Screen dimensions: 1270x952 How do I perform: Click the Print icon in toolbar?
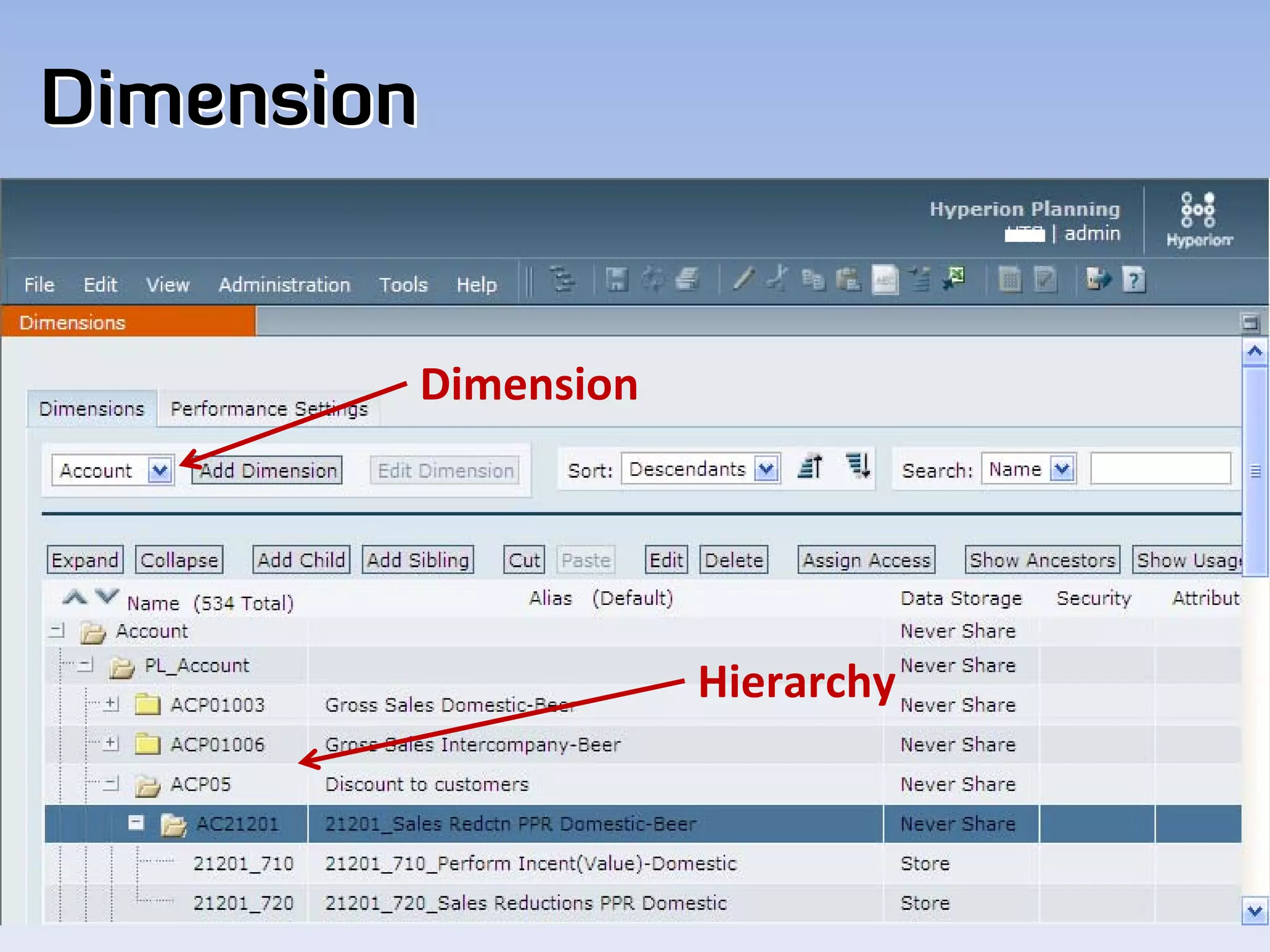[x=687, y=280]
